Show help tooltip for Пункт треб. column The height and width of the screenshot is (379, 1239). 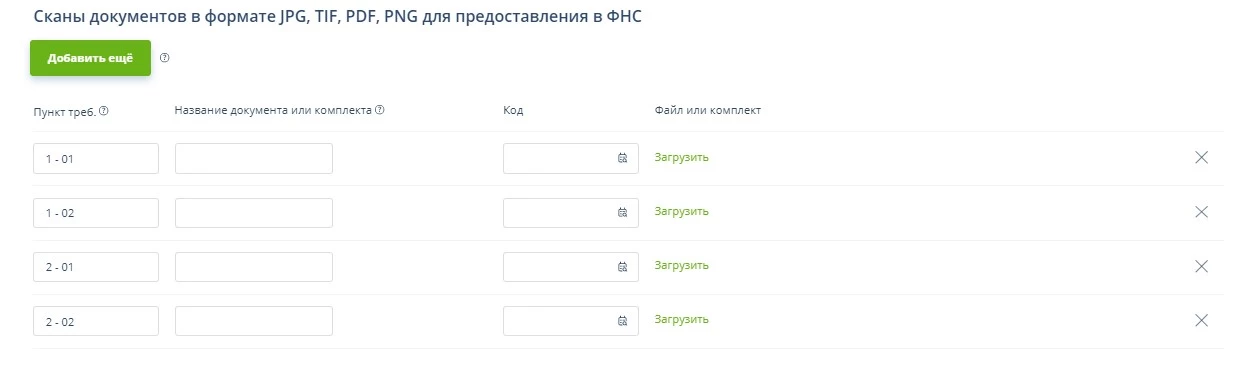104,111
